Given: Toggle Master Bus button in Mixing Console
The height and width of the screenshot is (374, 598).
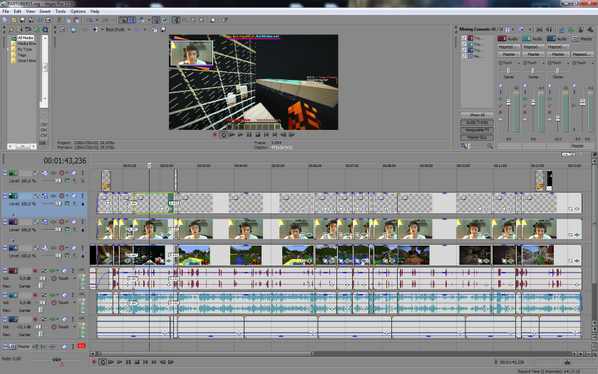Looking at the screenshot, I should click(x=477, y=137).
